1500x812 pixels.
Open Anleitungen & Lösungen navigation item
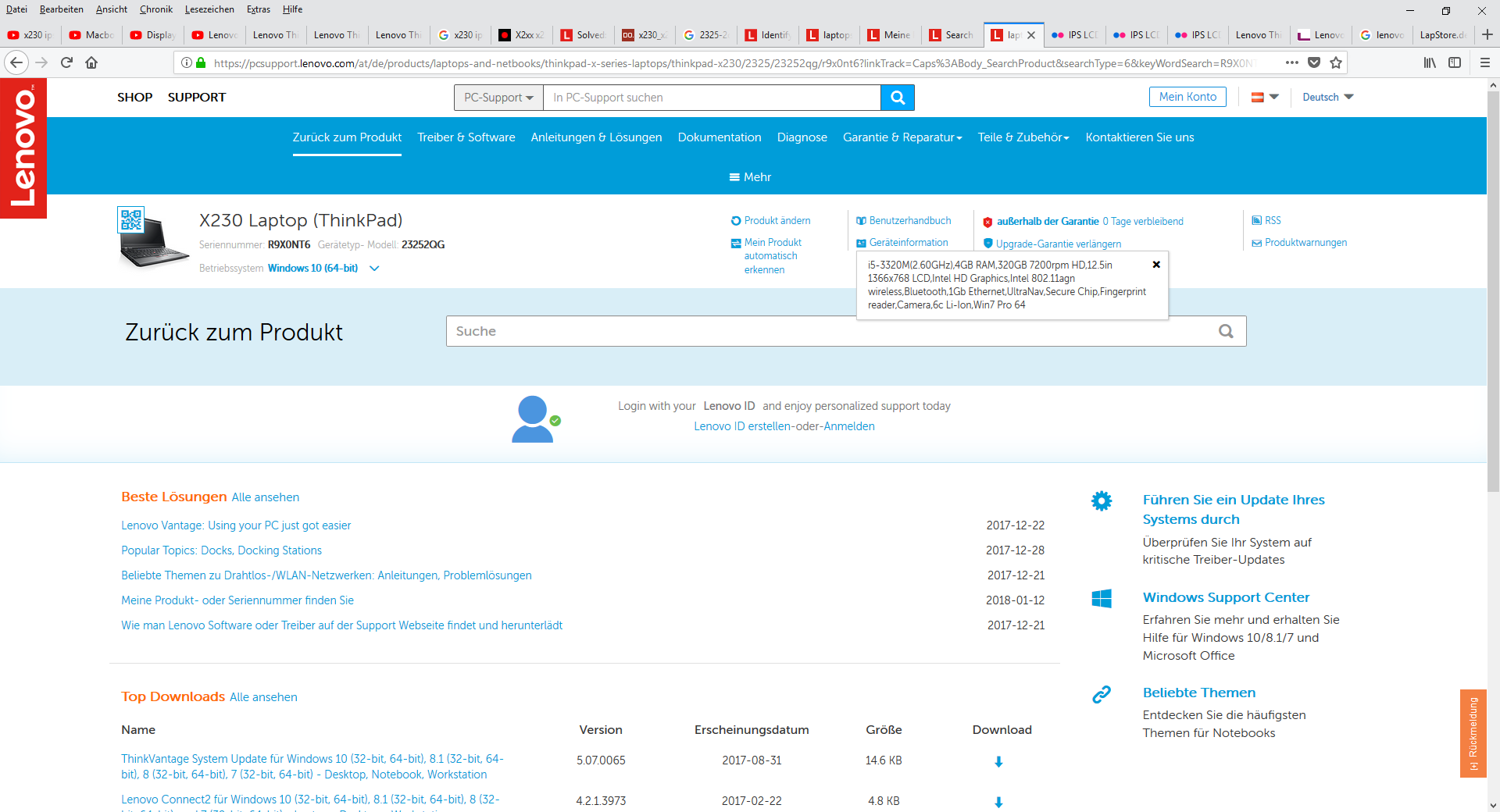597,137
